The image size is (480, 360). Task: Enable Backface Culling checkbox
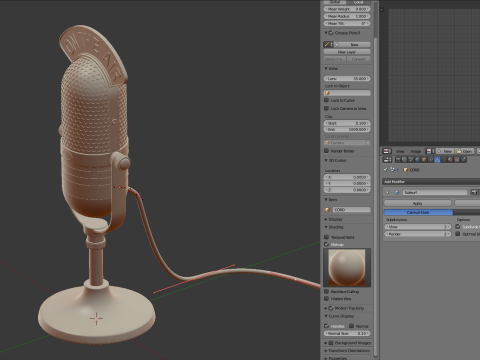327,291
